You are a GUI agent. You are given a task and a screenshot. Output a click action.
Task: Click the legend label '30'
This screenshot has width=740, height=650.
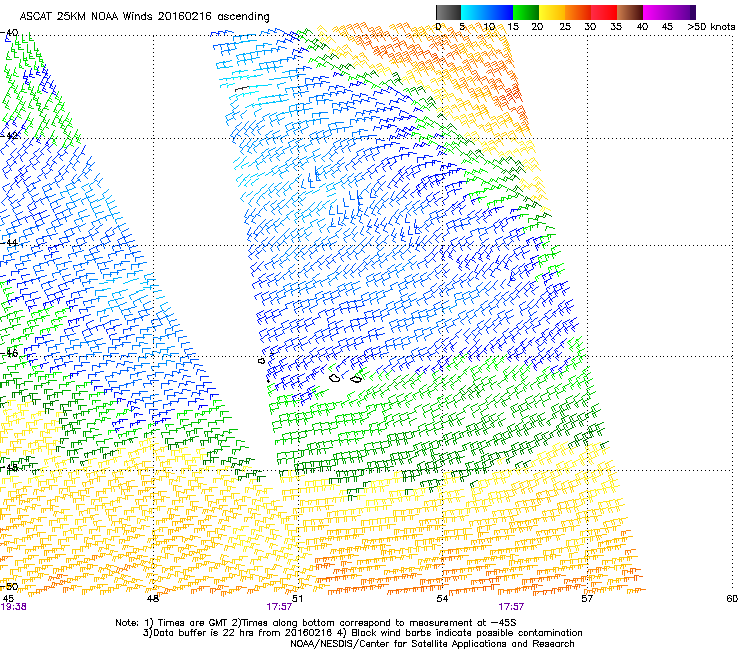pos(590,27)
